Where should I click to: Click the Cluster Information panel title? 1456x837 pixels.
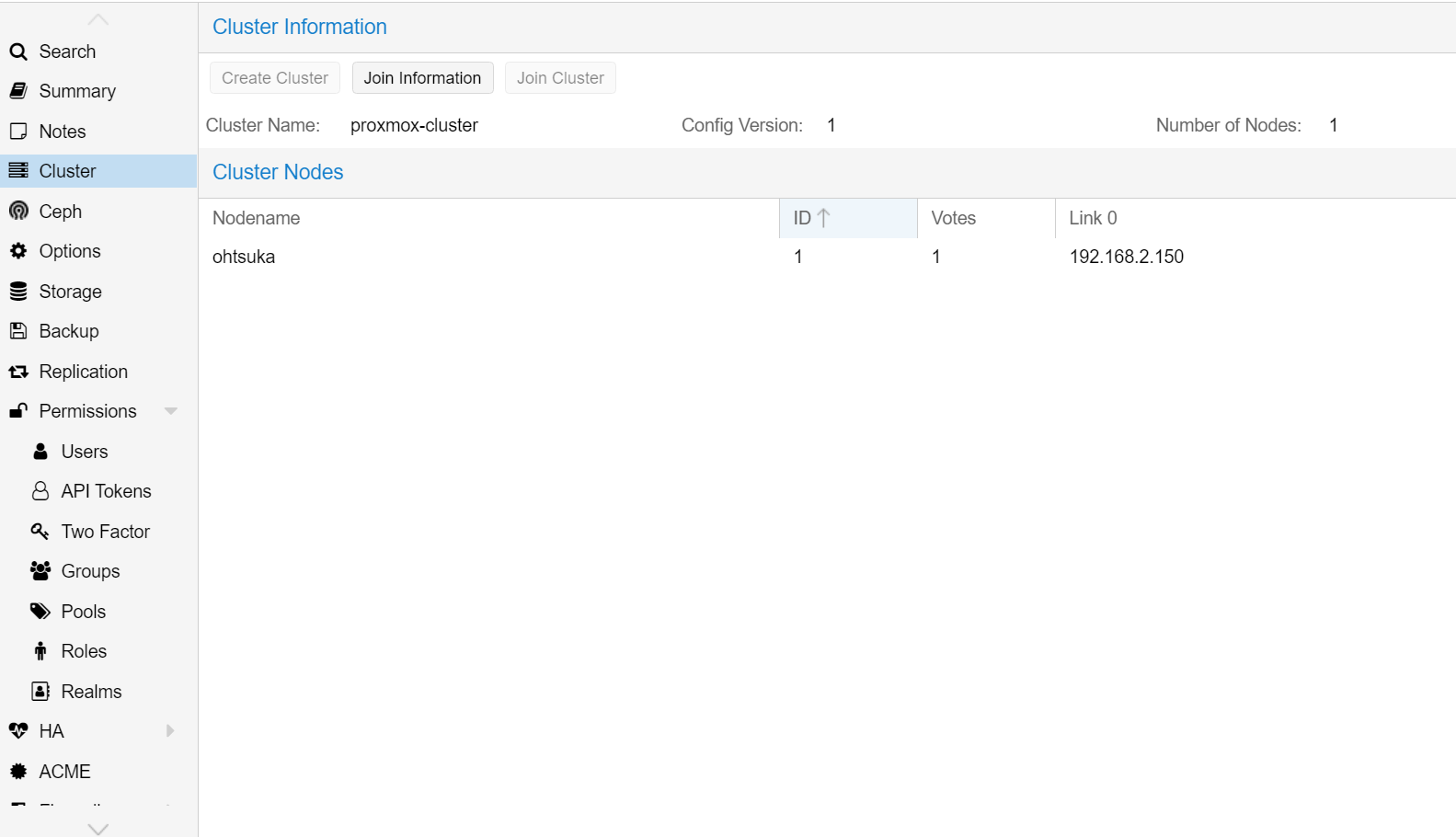[x=300, y=27]
